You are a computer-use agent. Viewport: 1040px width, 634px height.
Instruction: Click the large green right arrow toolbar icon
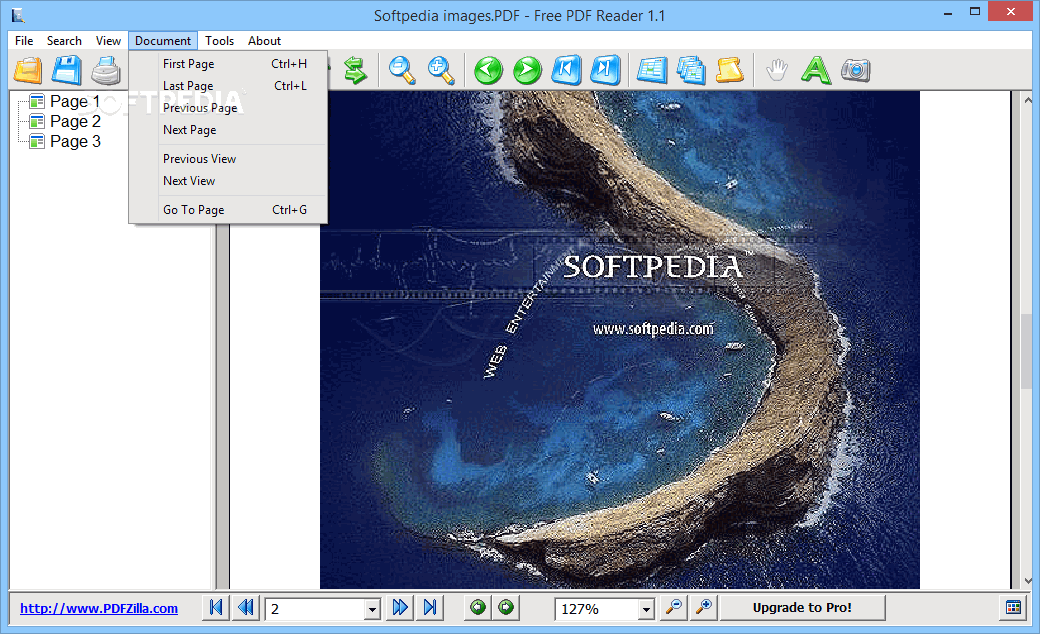527,70
